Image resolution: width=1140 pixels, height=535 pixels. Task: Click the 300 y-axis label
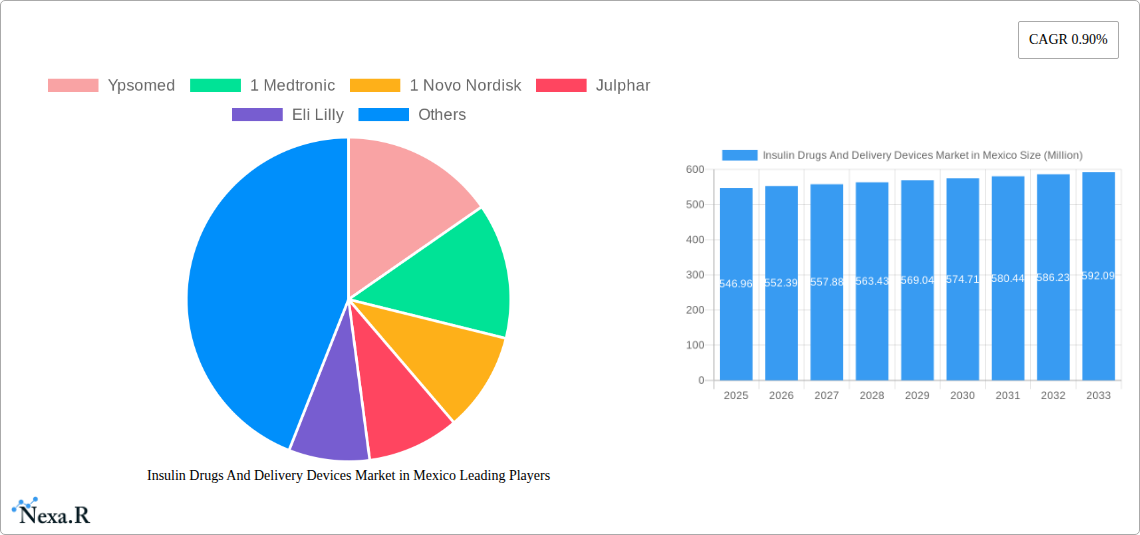696,275
